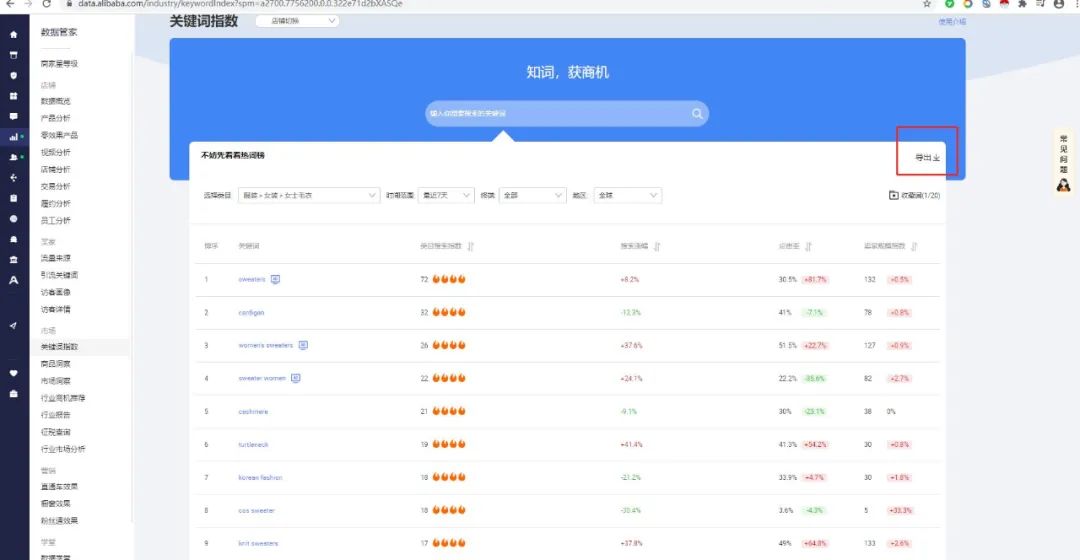The width and height of the screenshot is (1080, 560).
Task: Open the keyword link cos sweater
Action: point(257,510)
